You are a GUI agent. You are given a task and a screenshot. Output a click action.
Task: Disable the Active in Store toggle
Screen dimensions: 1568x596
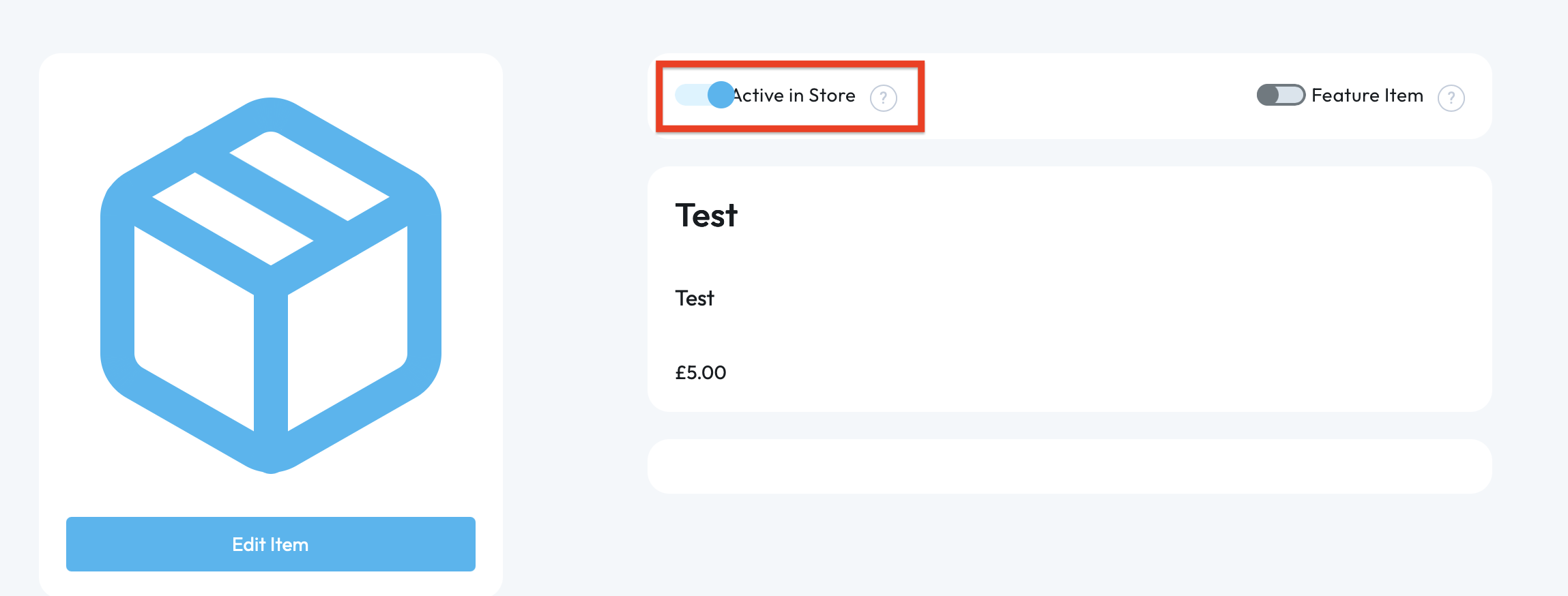click(x=703, y=95)
